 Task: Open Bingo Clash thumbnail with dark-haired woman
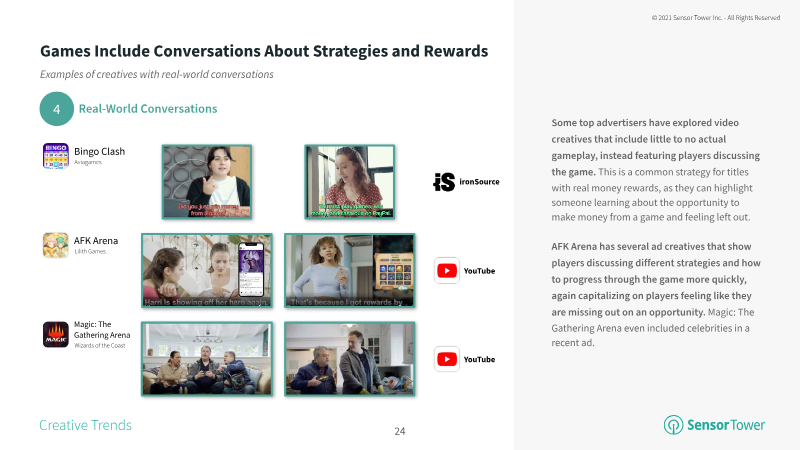[207, 182]
